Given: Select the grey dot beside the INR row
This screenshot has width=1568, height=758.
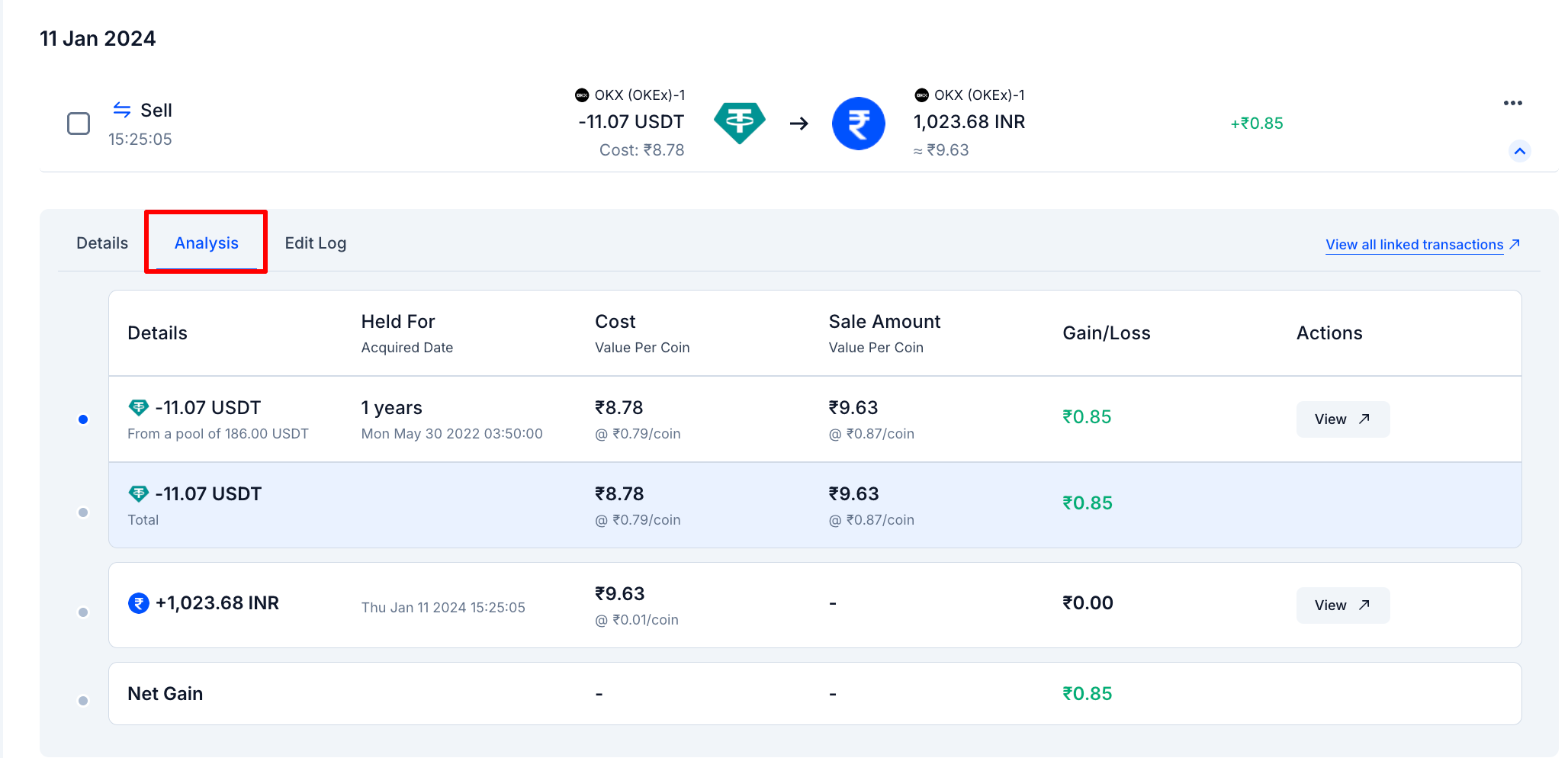Looking at the screenshot, I should point(83,612).
